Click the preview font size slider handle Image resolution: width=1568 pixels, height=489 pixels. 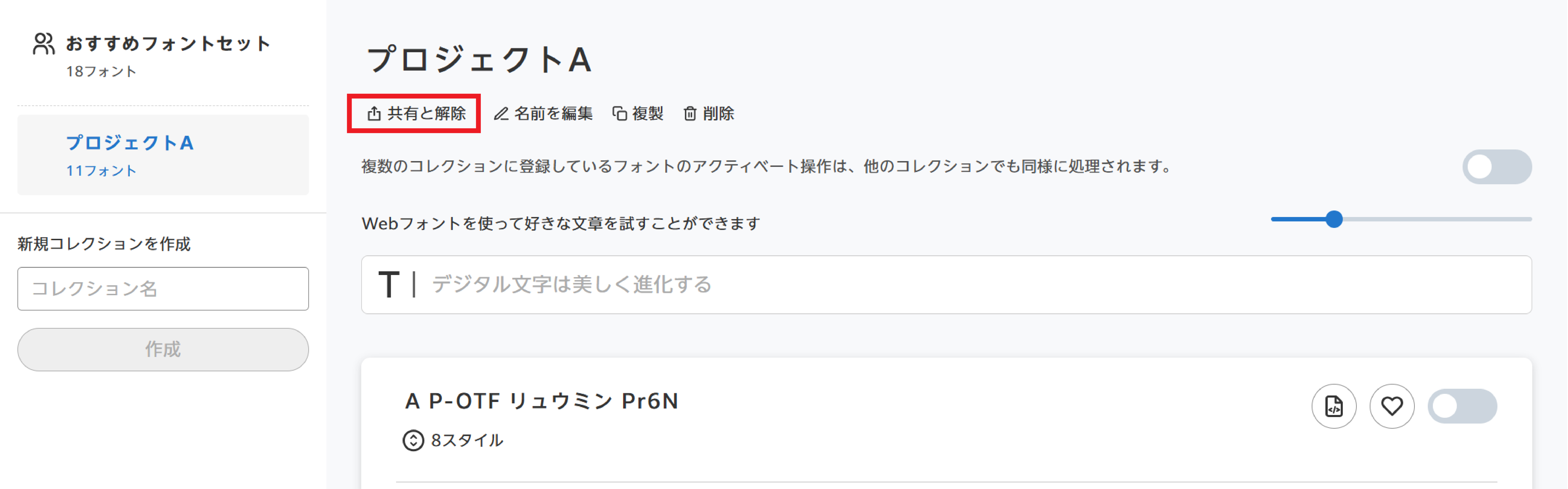click(1334, 219)
